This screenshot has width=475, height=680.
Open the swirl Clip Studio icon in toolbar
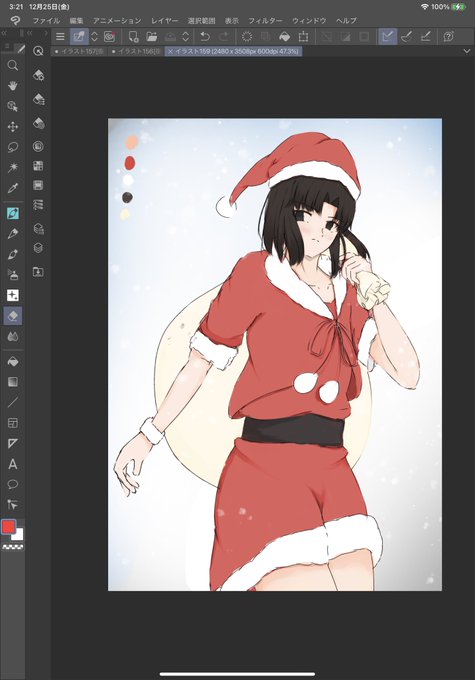(109, 37)
